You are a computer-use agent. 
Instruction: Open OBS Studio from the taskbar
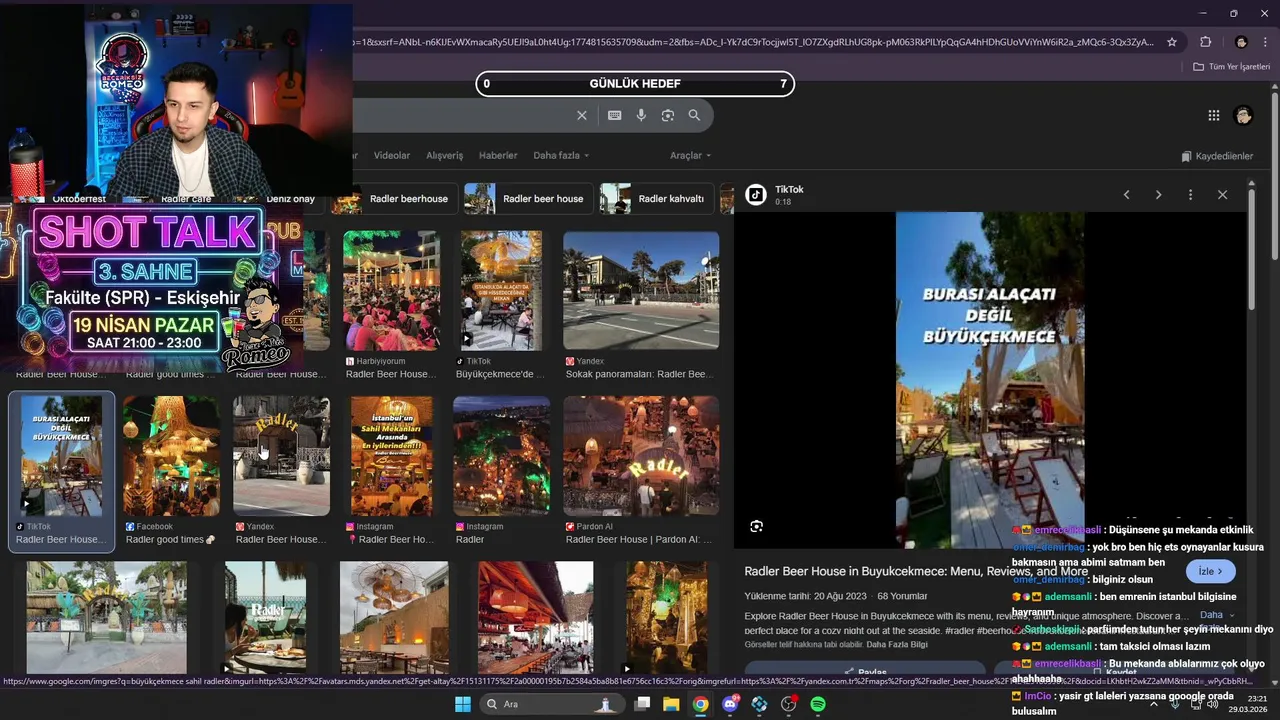click(x=788, y=704)
